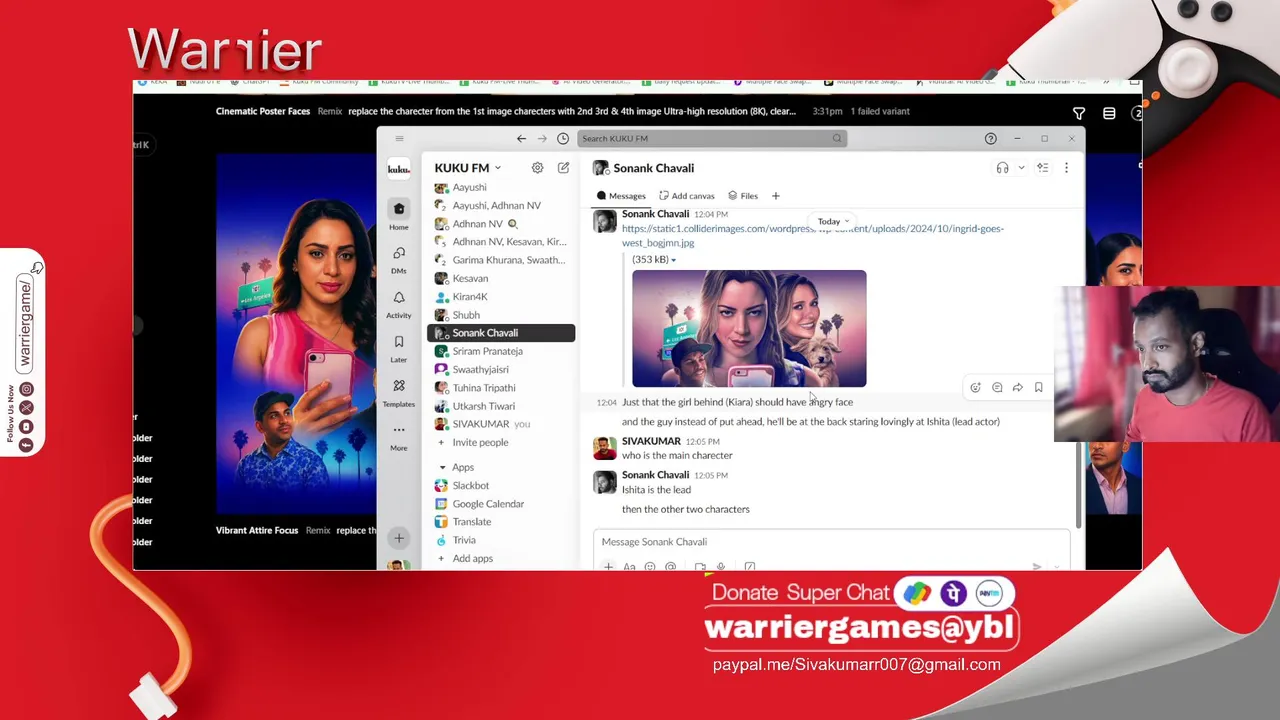
Task: Open the hamburger menu in Slack titlebar
Action: pyautogui.click(x=399, y=139)
